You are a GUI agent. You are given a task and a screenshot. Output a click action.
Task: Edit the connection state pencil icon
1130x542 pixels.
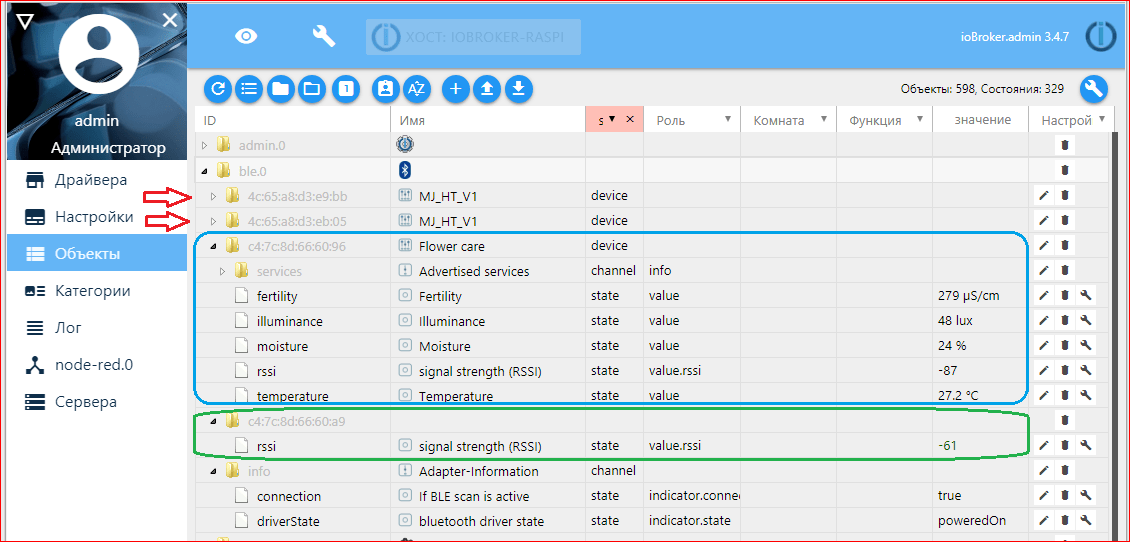click(x=1044, y=496)
